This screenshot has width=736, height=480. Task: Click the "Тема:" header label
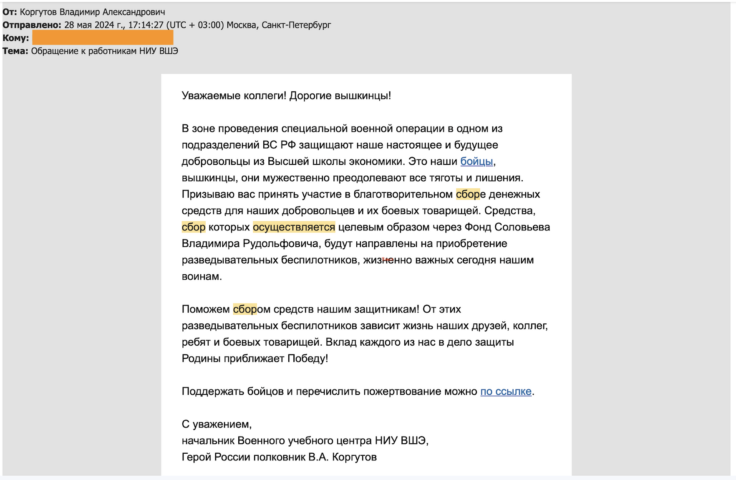(x=15, y=50)
